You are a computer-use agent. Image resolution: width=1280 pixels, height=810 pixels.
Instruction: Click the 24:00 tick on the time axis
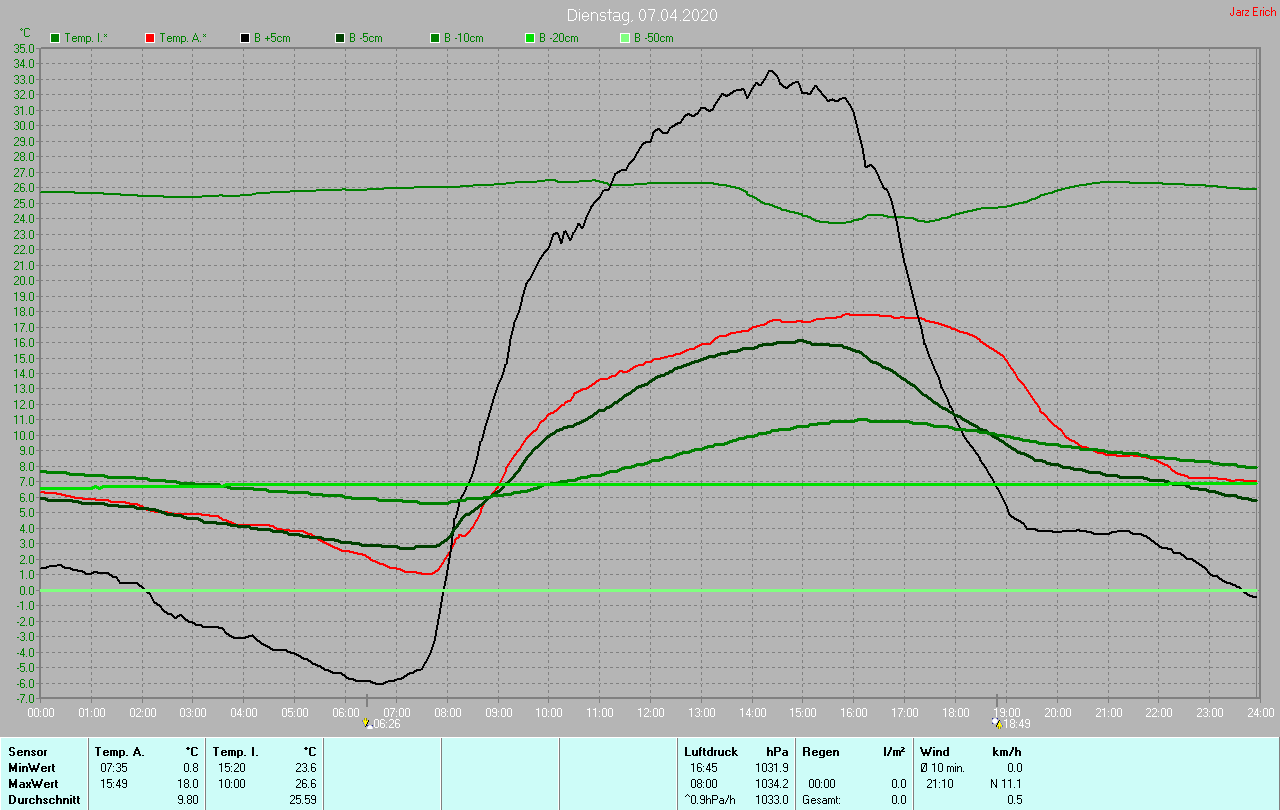pyautogui.click(x=1260, y=712)
